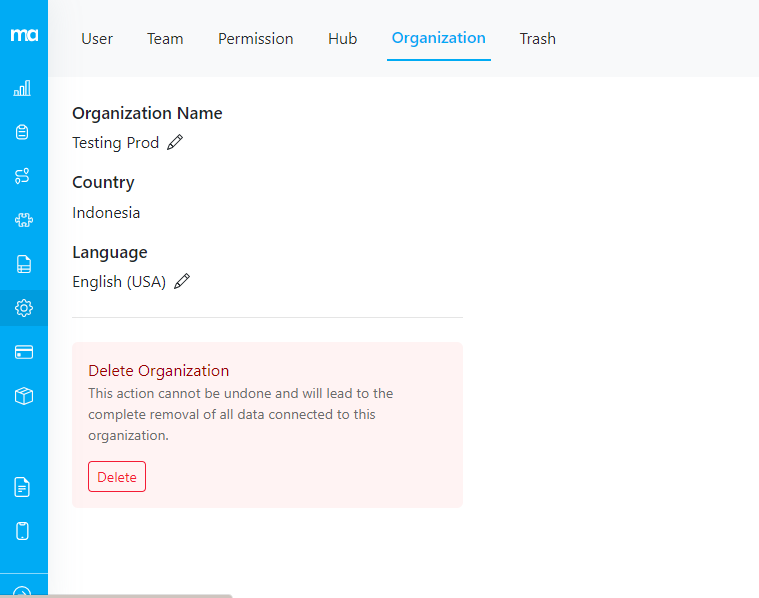The image size is (759, 598).
Task: Open the Permission tab
Action: [256, 39]
